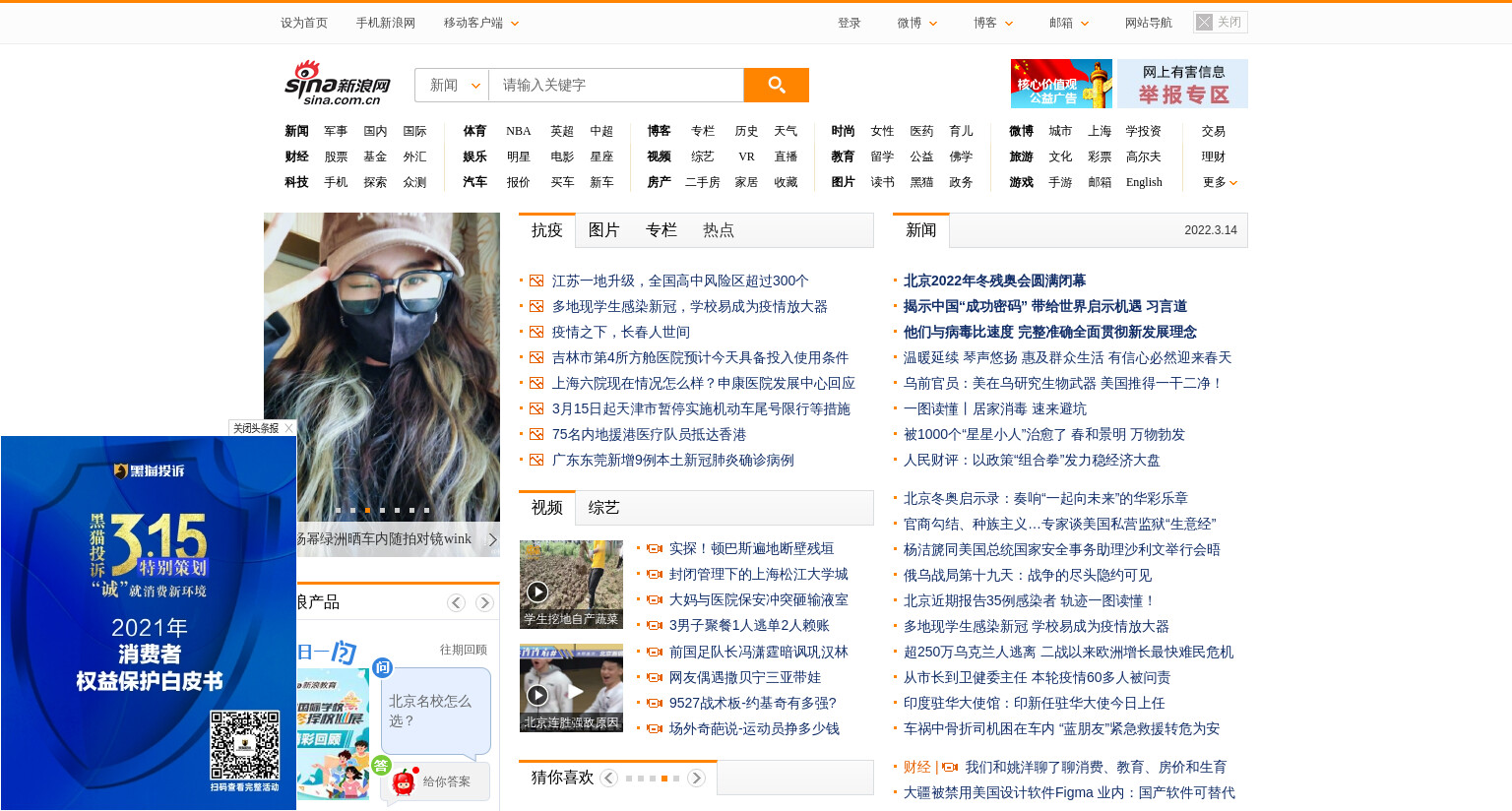Click image icon beside 疫情之下，长春人世间
The height and width of the screenshot is (811, 1512).
(536, 333)
